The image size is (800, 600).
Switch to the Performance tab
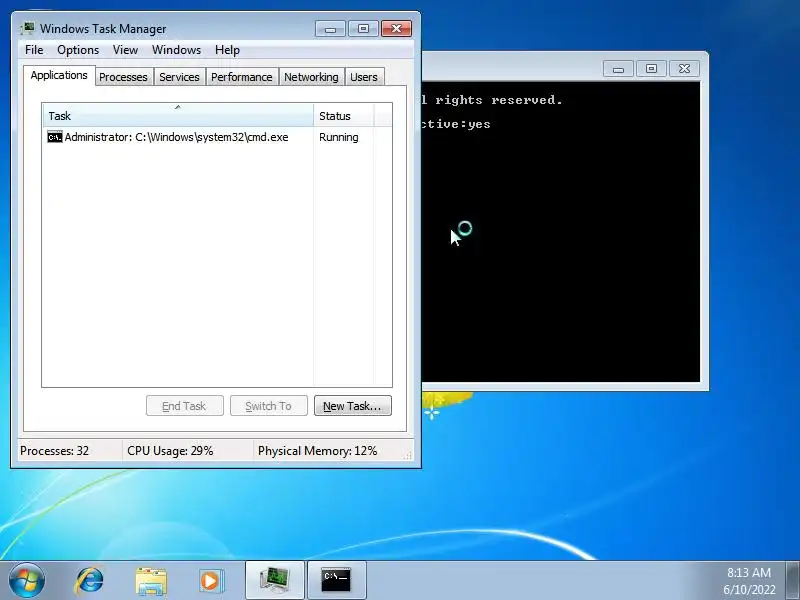tap(242, 77)
